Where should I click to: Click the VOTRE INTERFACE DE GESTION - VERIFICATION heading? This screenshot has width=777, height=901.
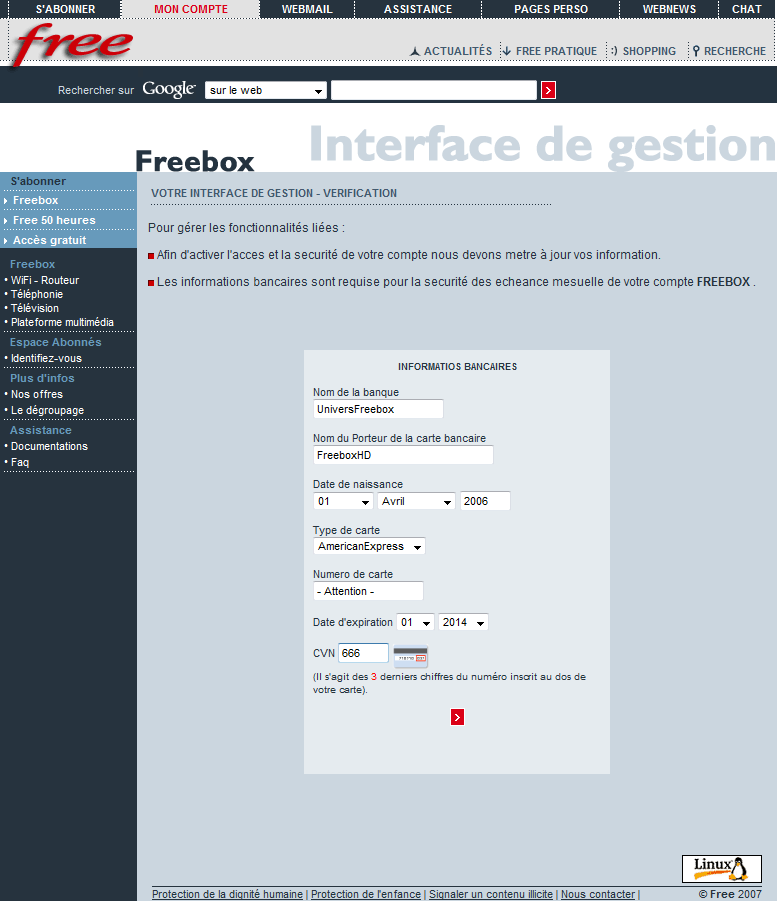pos(274,194)
